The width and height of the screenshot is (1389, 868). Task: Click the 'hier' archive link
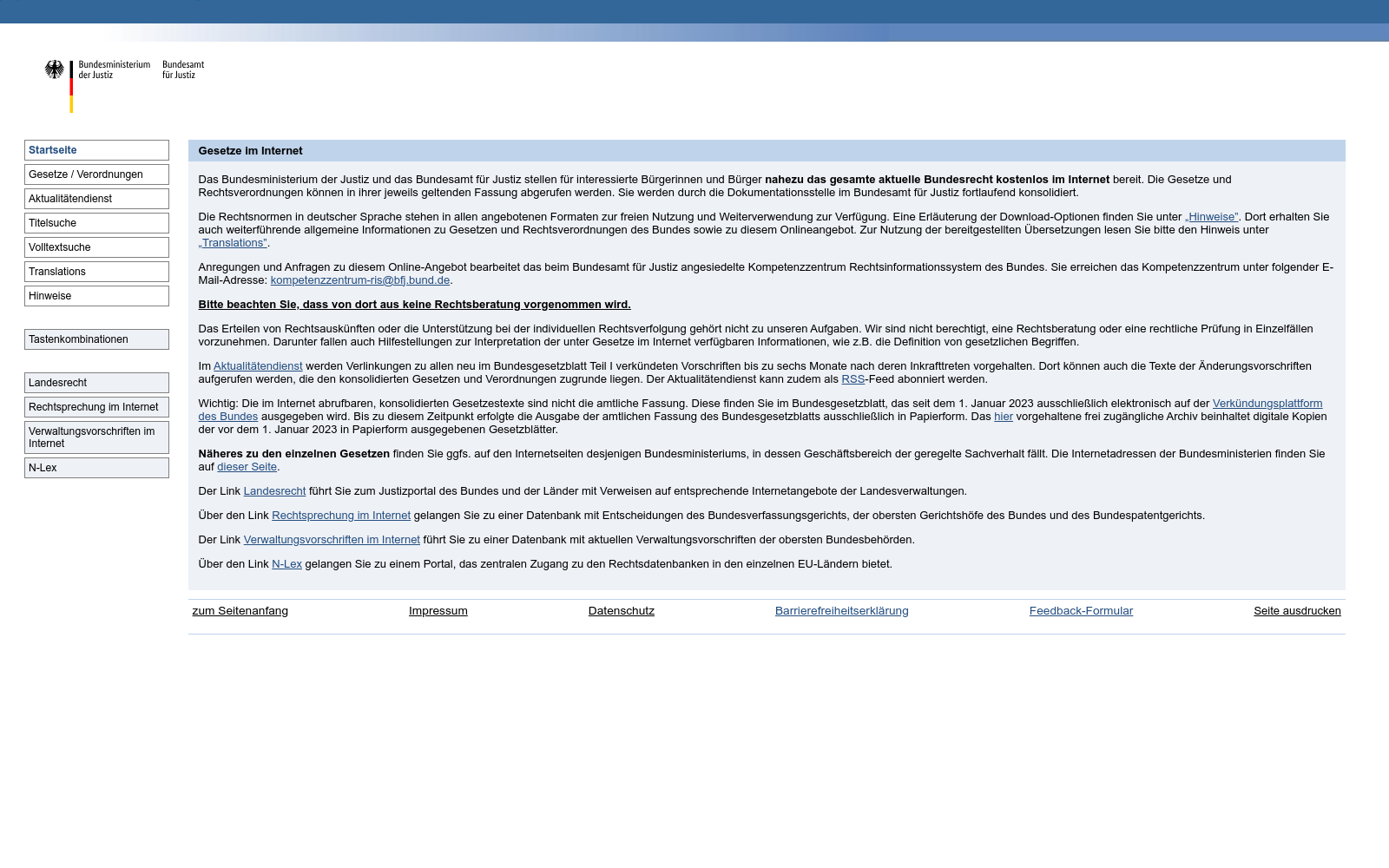1004,417
